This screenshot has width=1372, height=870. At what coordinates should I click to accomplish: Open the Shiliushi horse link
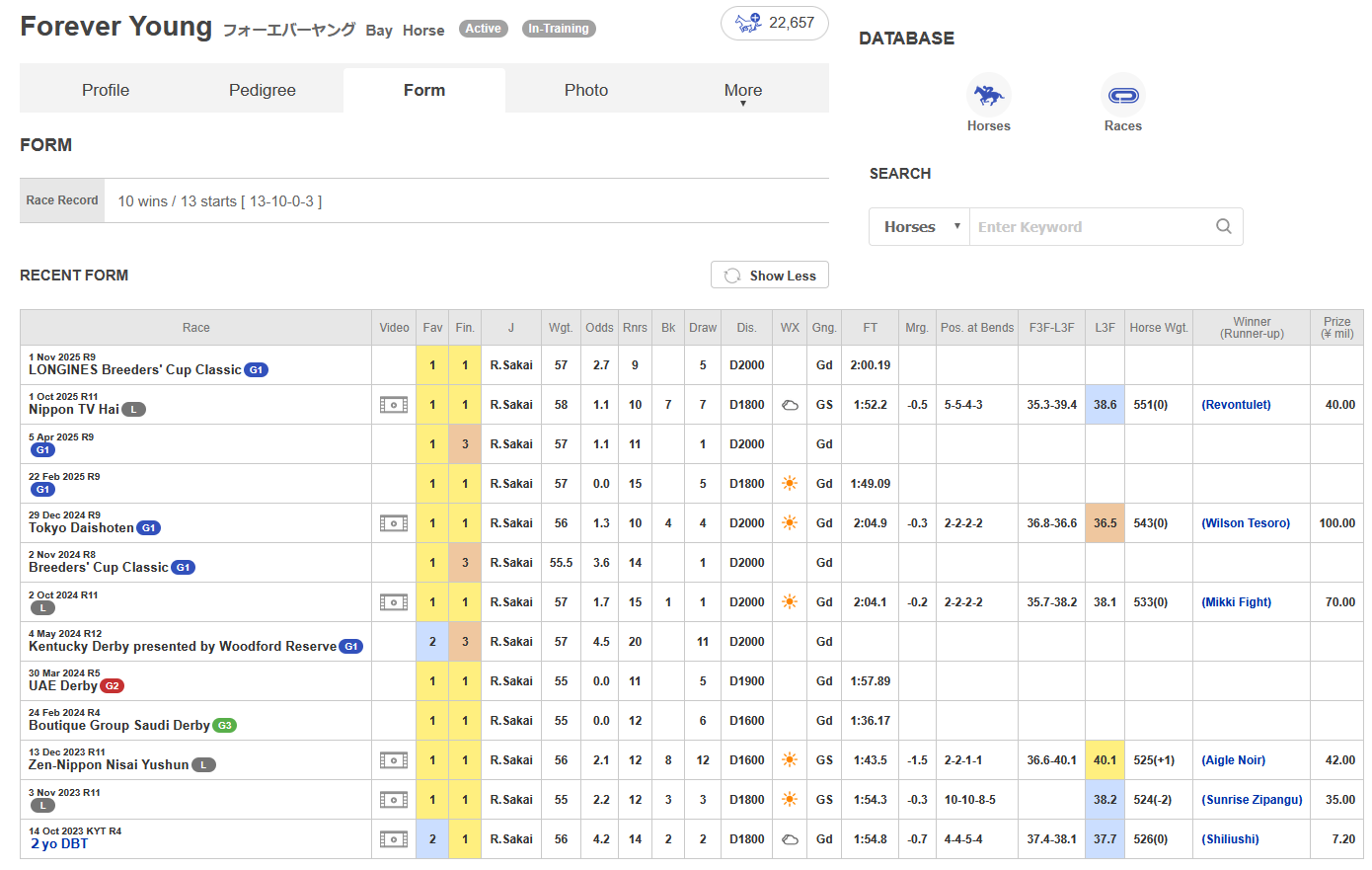point(1230,839)
